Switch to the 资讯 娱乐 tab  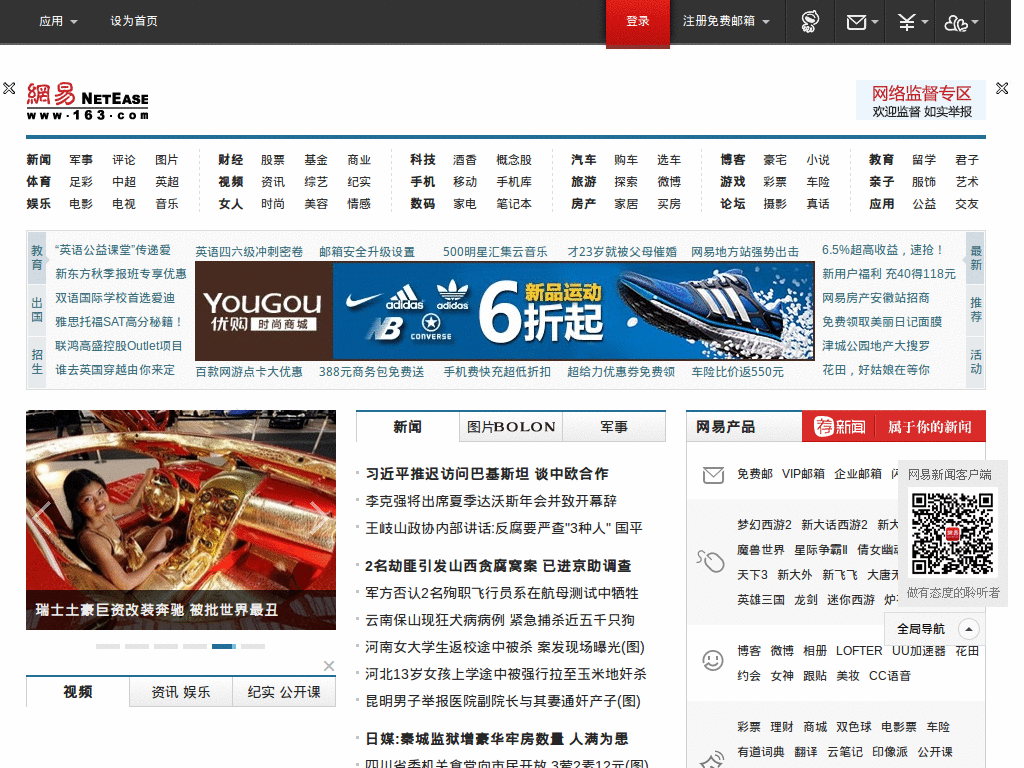pos(181,692)
